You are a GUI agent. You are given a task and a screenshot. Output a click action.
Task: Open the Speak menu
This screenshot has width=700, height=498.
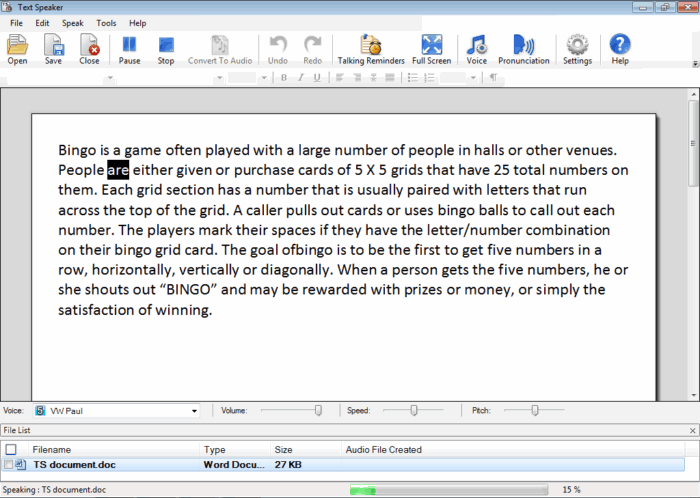pyautogui.click(x=73, y=22)
